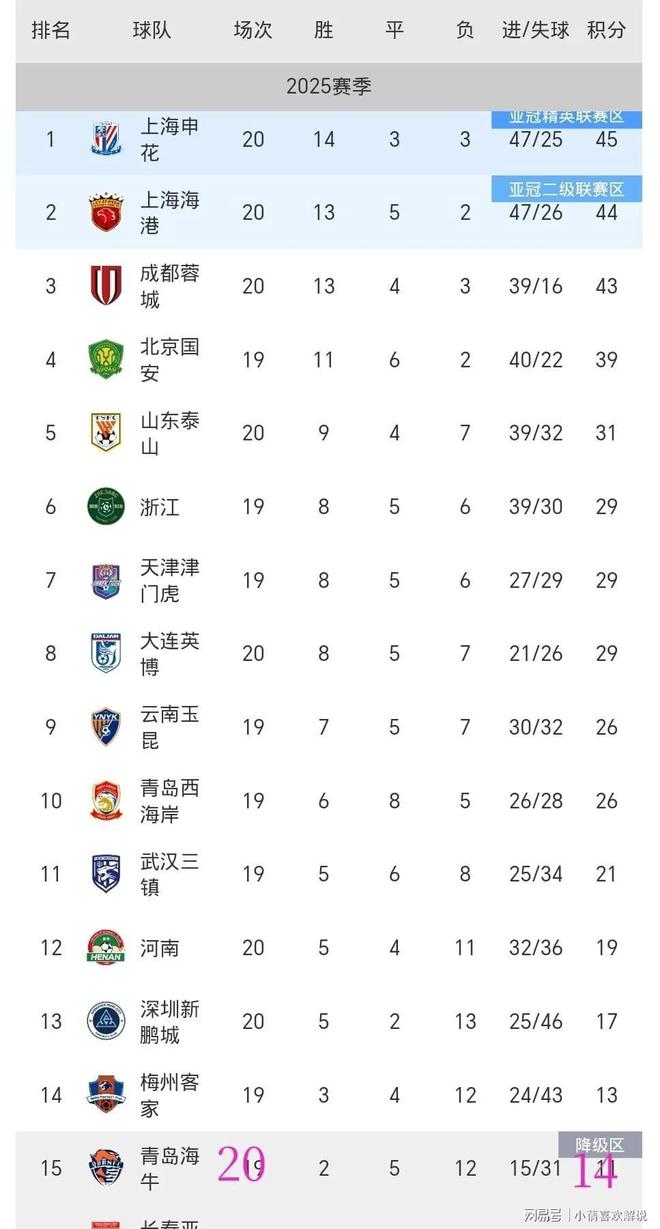Select the 场次 matches played column header
The height and width of the screenshot is (1229, 660).
tap(253, 30)
